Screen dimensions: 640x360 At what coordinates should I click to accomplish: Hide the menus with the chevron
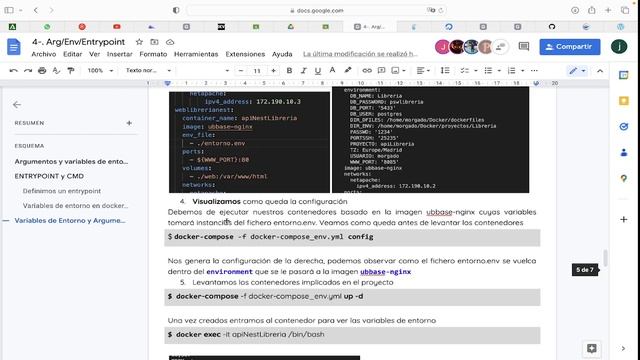[600, 71]
